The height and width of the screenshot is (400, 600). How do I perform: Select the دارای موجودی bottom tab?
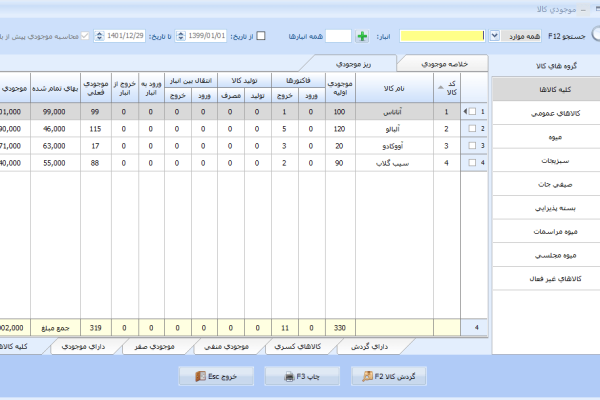[x=83, y=347]
